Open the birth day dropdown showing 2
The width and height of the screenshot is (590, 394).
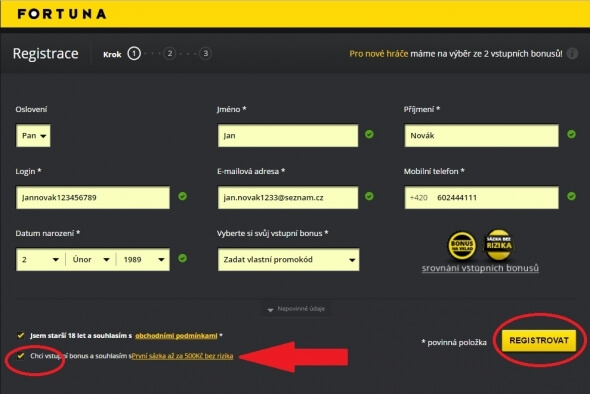coord(41,260)
